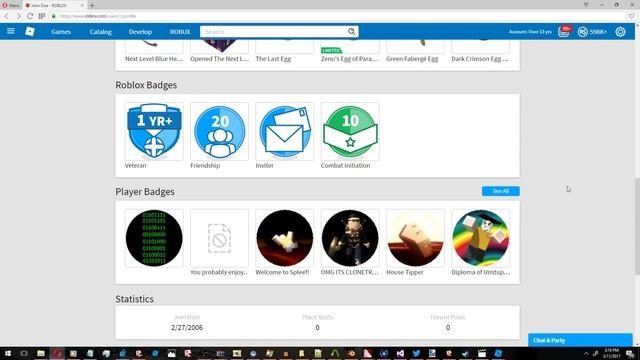Viewport: 640px width, 360px height.
Task: Open the Welcome to Spleef! badge thumbnail
Action: pyautogui.click(x=285, y=238)
